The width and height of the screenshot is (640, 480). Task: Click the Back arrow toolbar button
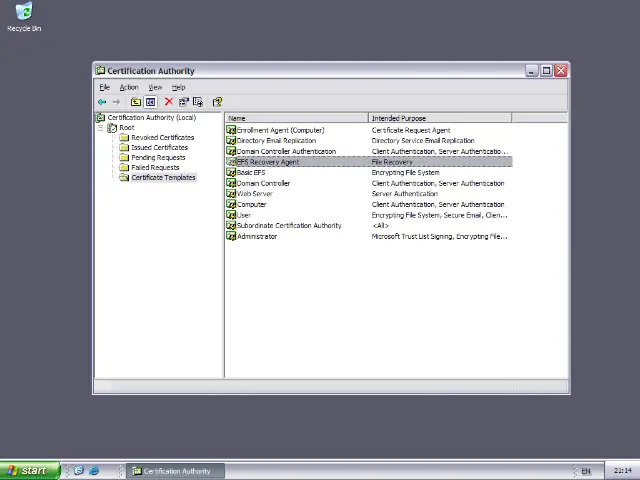(102, 102)
